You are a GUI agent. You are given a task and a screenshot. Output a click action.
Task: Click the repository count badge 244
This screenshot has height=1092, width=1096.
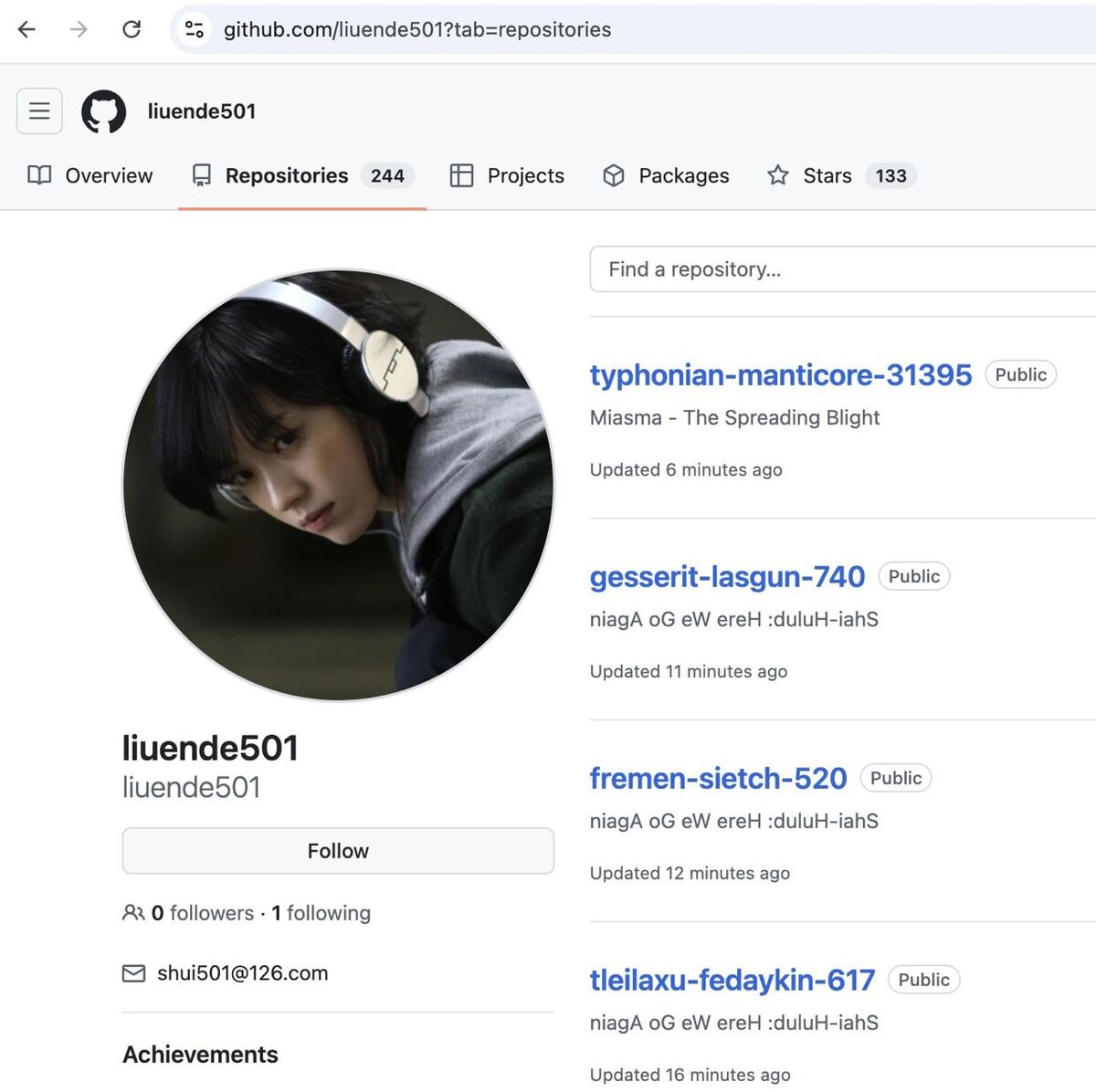click(387, 175)
